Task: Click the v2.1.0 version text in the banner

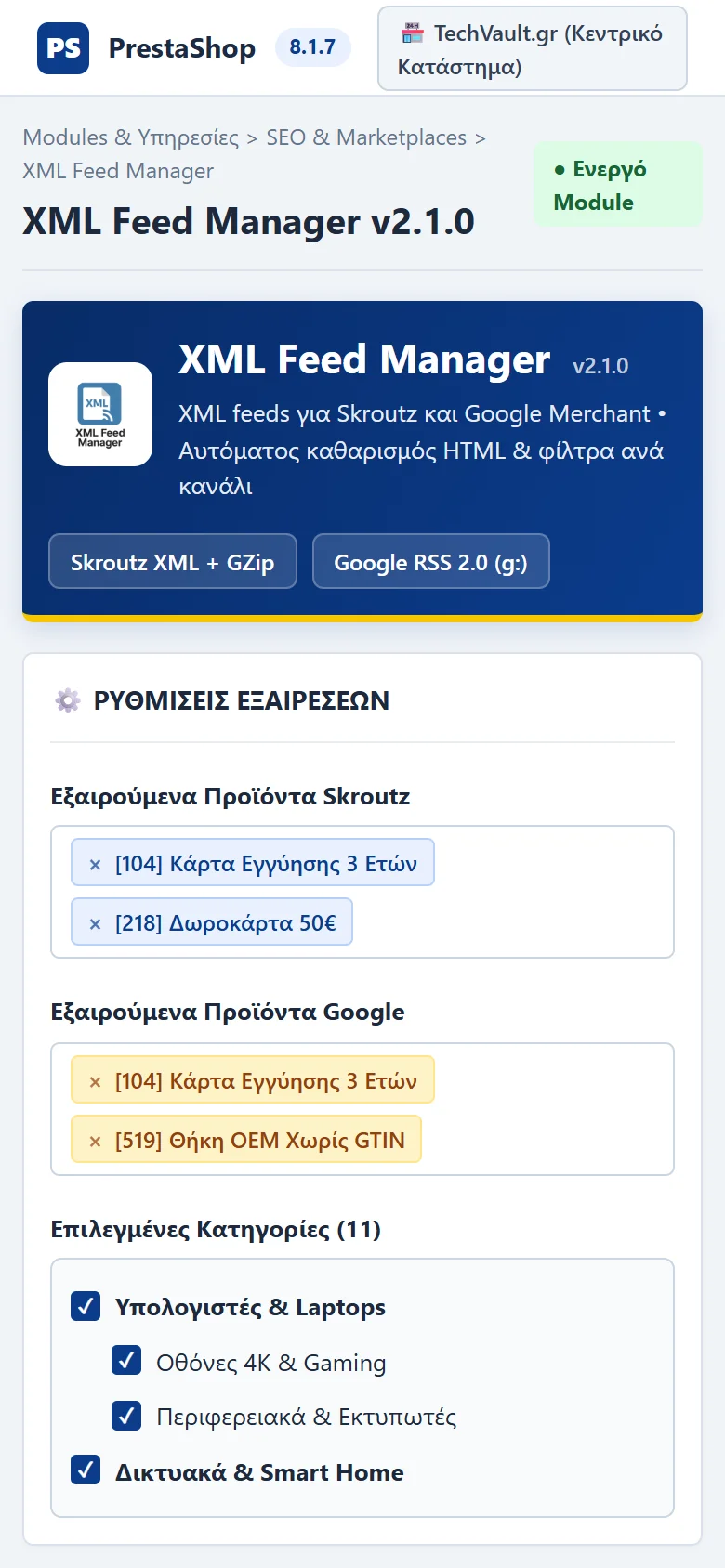Action: [600, 366]
